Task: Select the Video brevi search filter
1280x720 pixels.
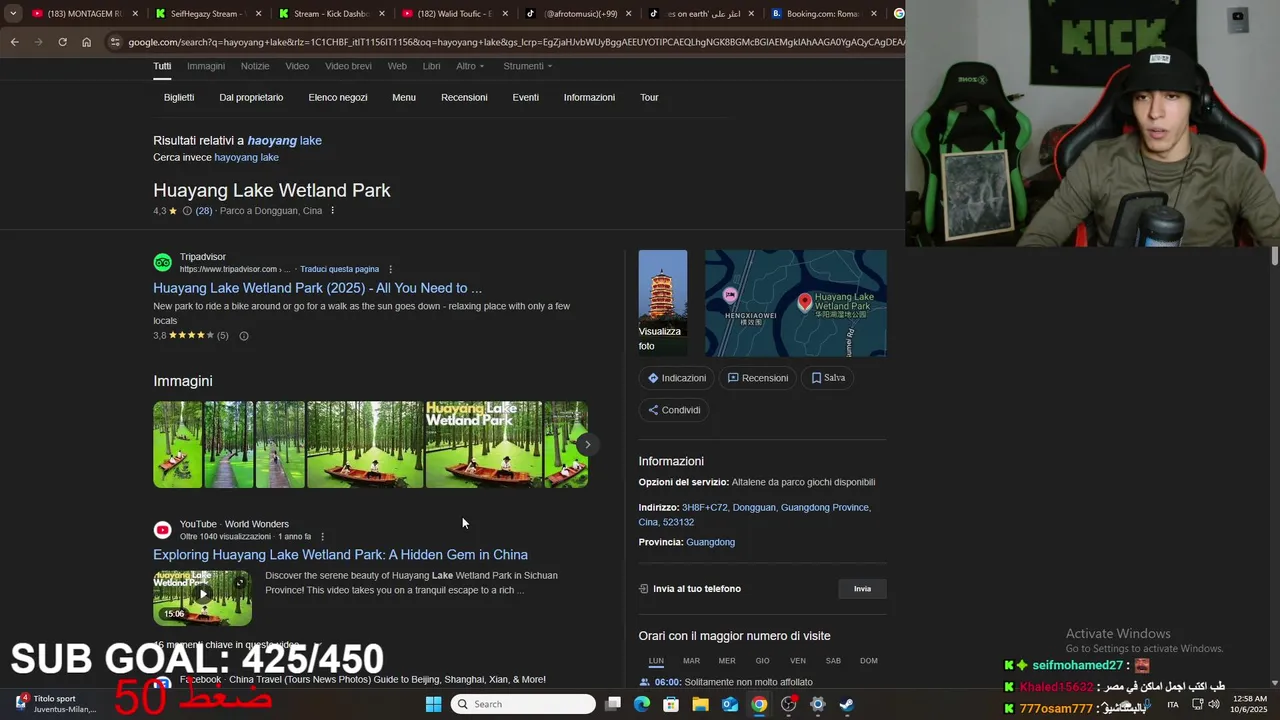Action: (348, 66)
